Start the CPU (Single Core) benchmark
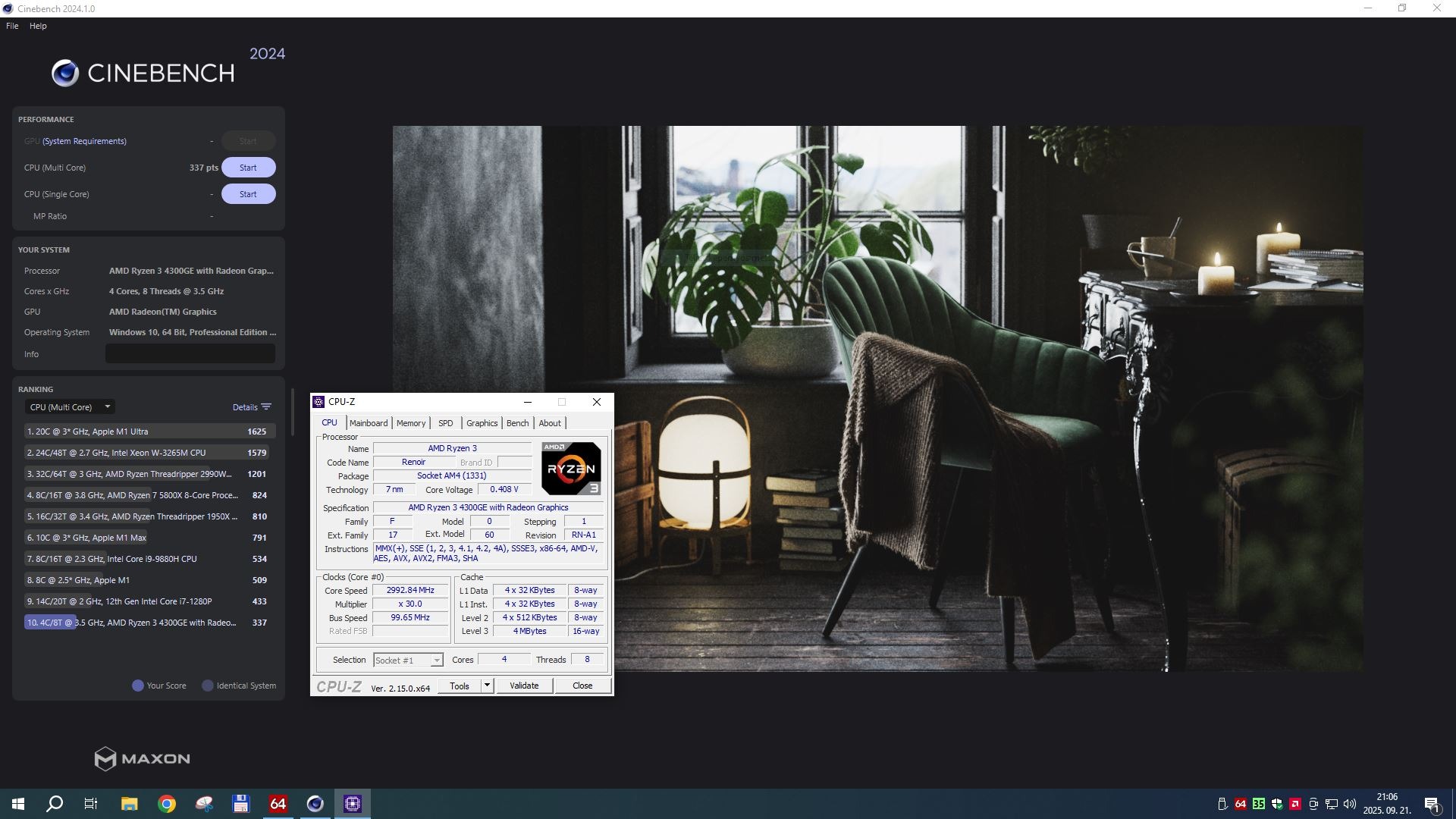The height and width of the screenshot is (819, 1456). coord(248,194)
